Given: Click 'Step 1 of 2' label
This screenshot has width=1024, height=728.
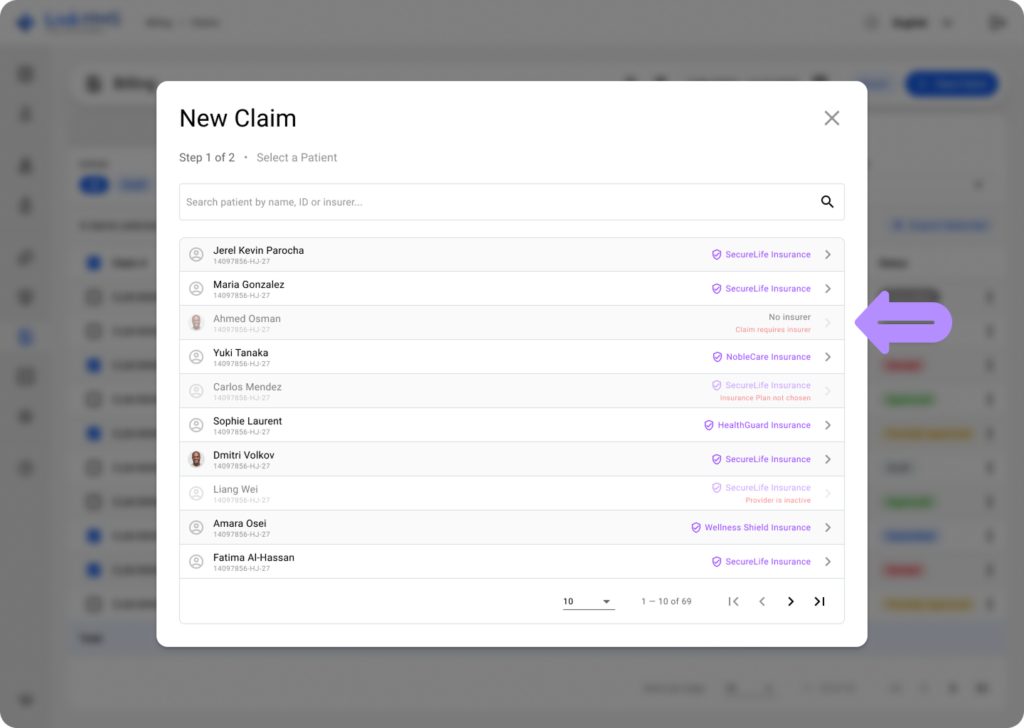Looking at the screenshot, I should (x=206, y=157).
